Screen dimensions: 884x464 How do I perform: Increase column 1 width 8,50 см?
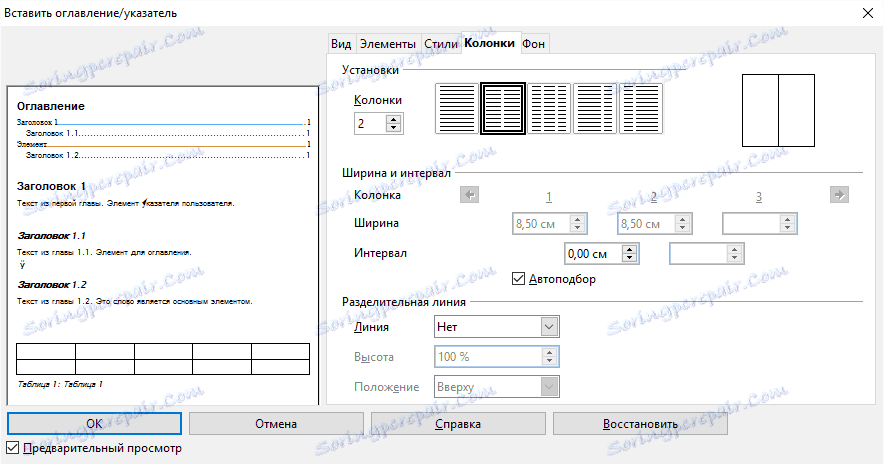point(577,219)
